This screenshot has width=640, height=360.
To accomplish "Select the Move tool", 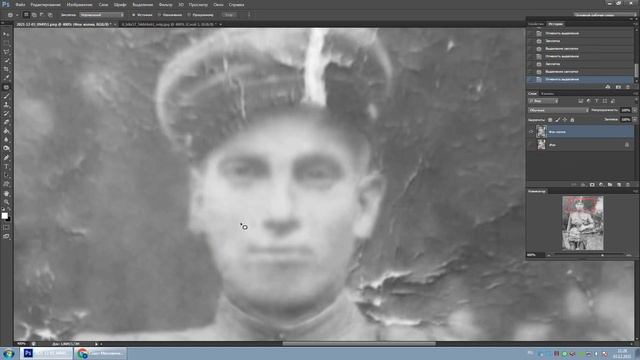I will point(6,34).
